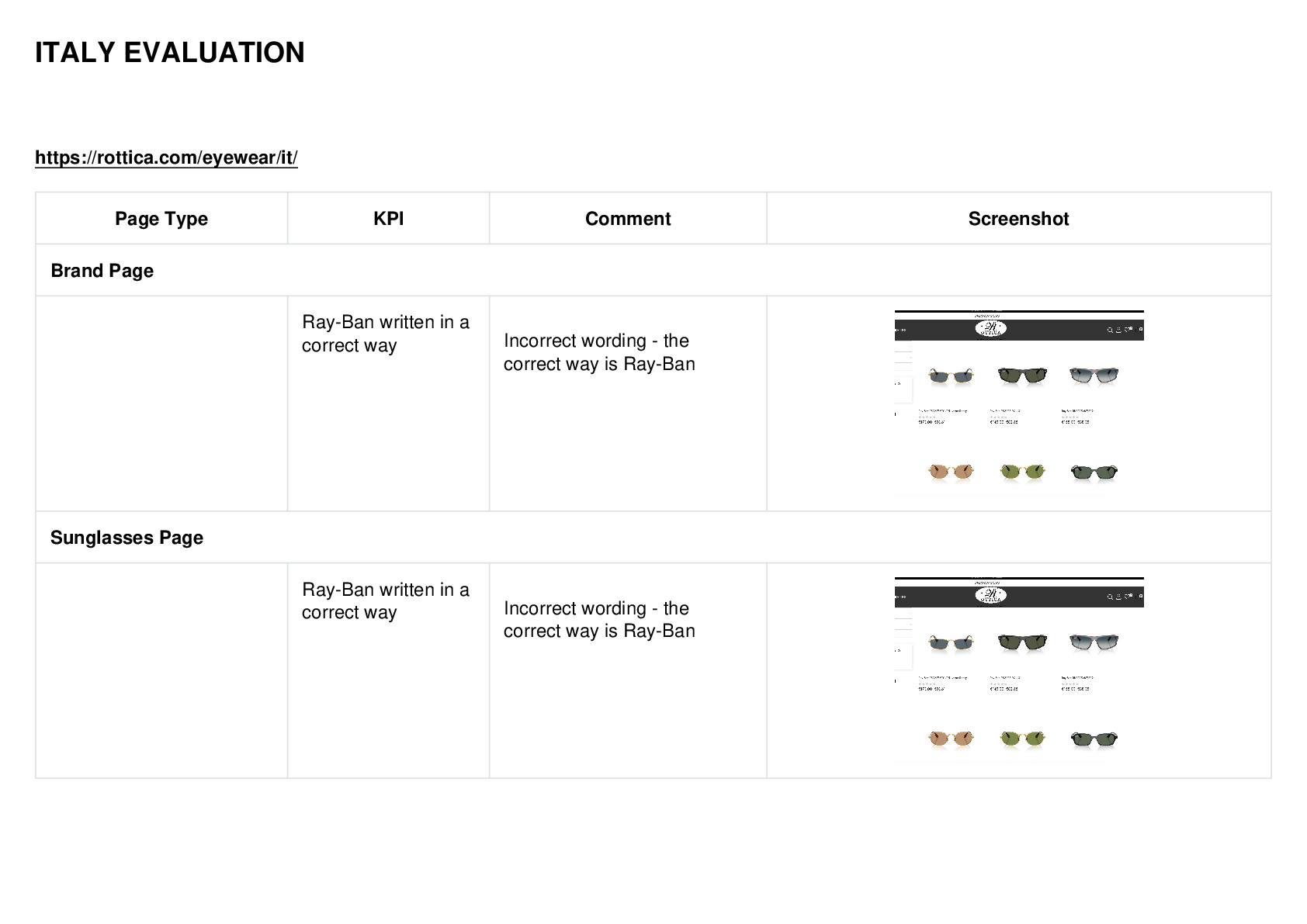Screen dimensions: 1307x924
Task: Select brown round sunglasses in Brand Page screenshot
Action: 951,472
